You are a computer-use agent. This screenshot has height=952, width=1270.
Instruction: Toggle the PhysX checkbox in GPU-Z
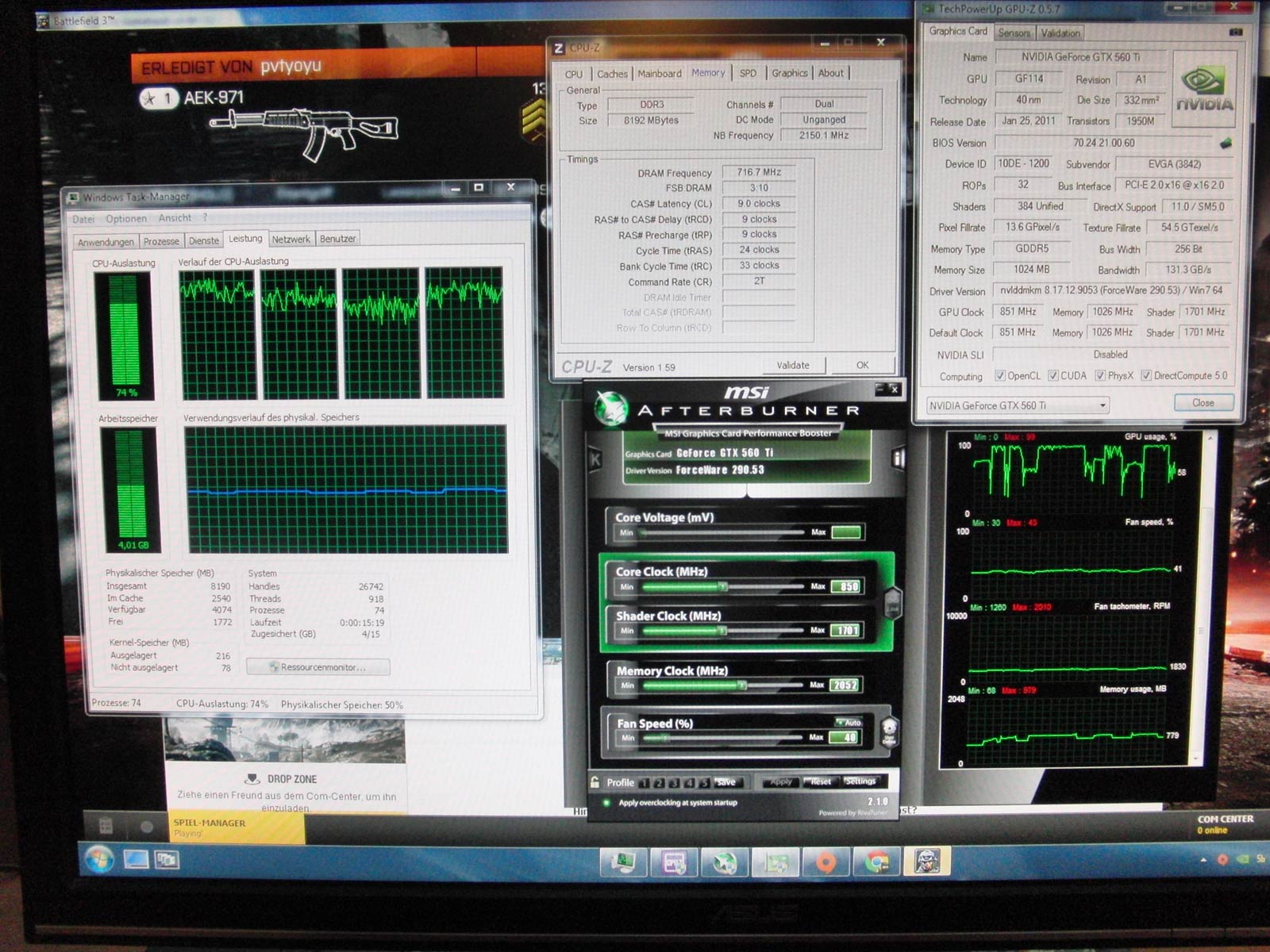tap(1100, 376)
